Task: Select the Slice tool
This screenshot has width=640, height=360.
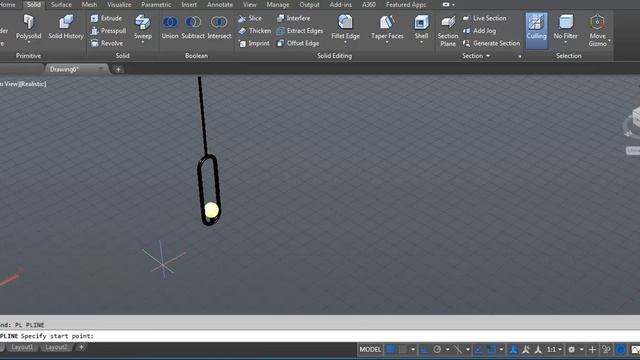Action: (x=250, y=18)
